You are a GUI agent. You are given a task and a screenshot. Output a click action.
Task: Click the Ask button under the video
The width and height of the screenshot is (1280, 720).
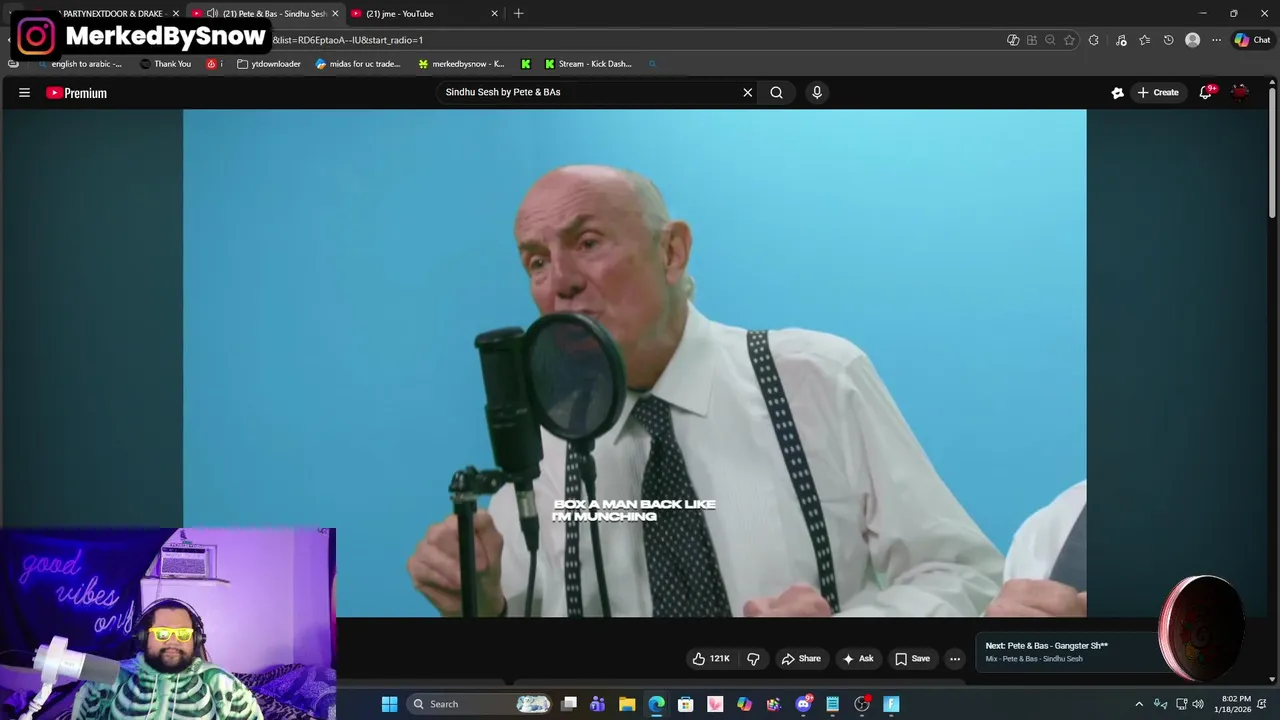(858, 658)
